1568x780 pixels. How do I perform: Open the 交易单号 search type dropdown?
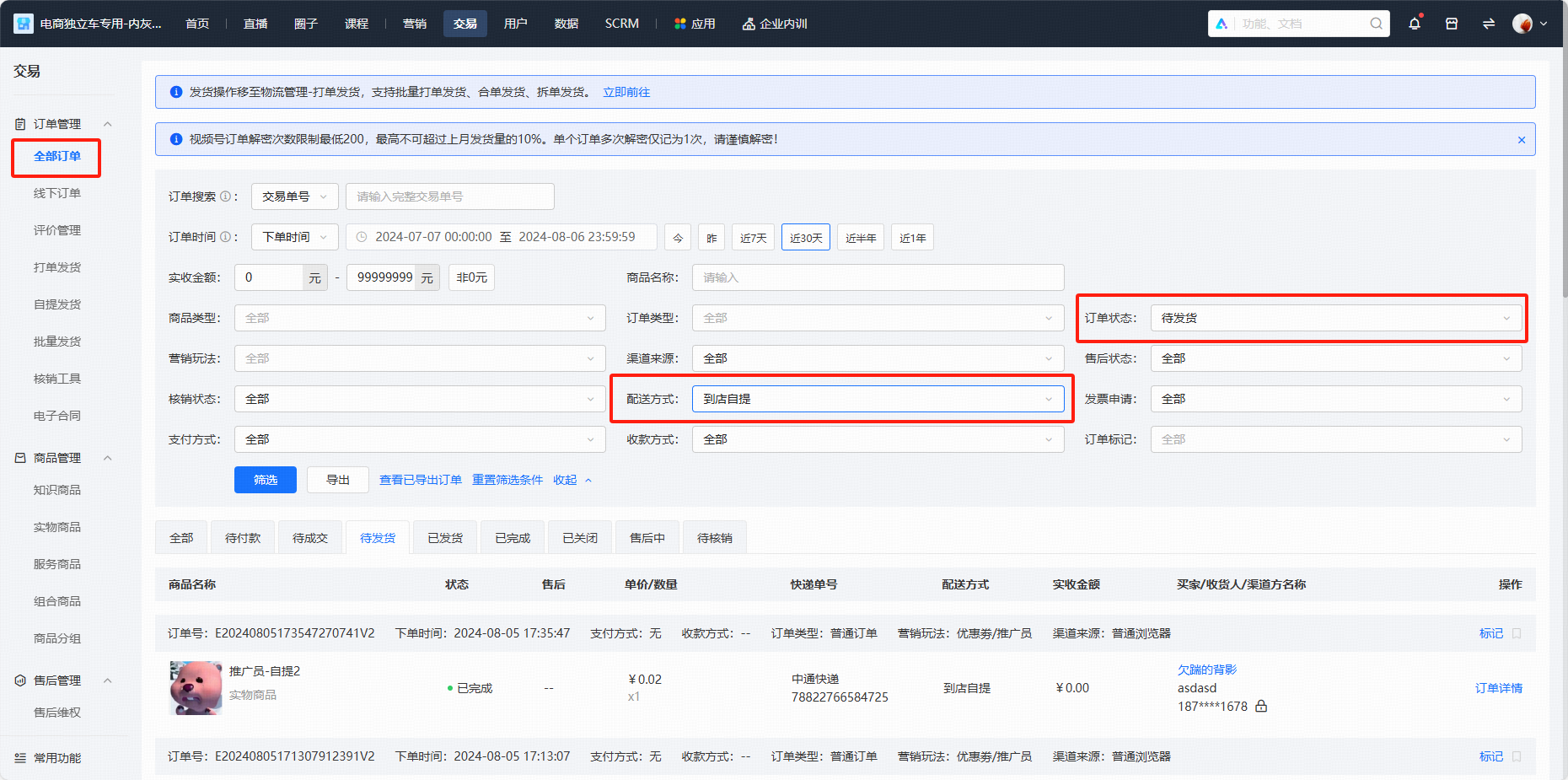[294, 196]
